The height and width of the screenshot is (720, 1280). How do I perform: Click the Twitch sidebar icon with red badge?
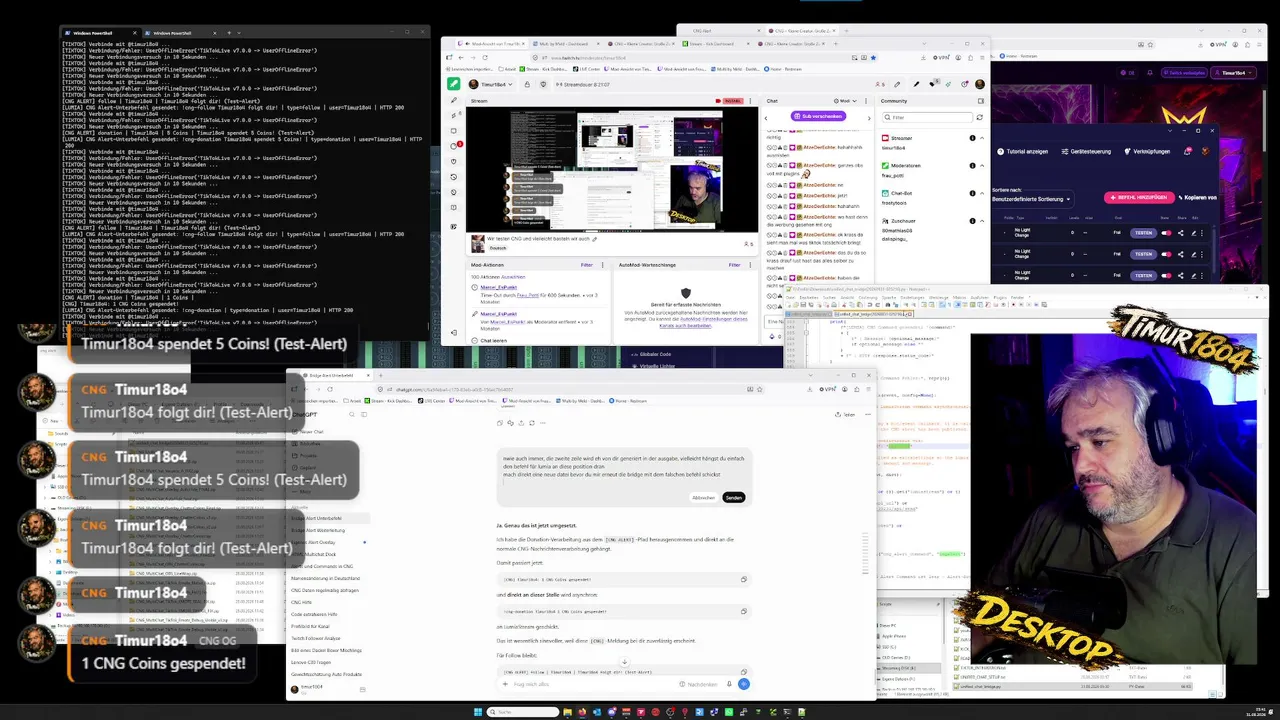click(x=455, y=146)
